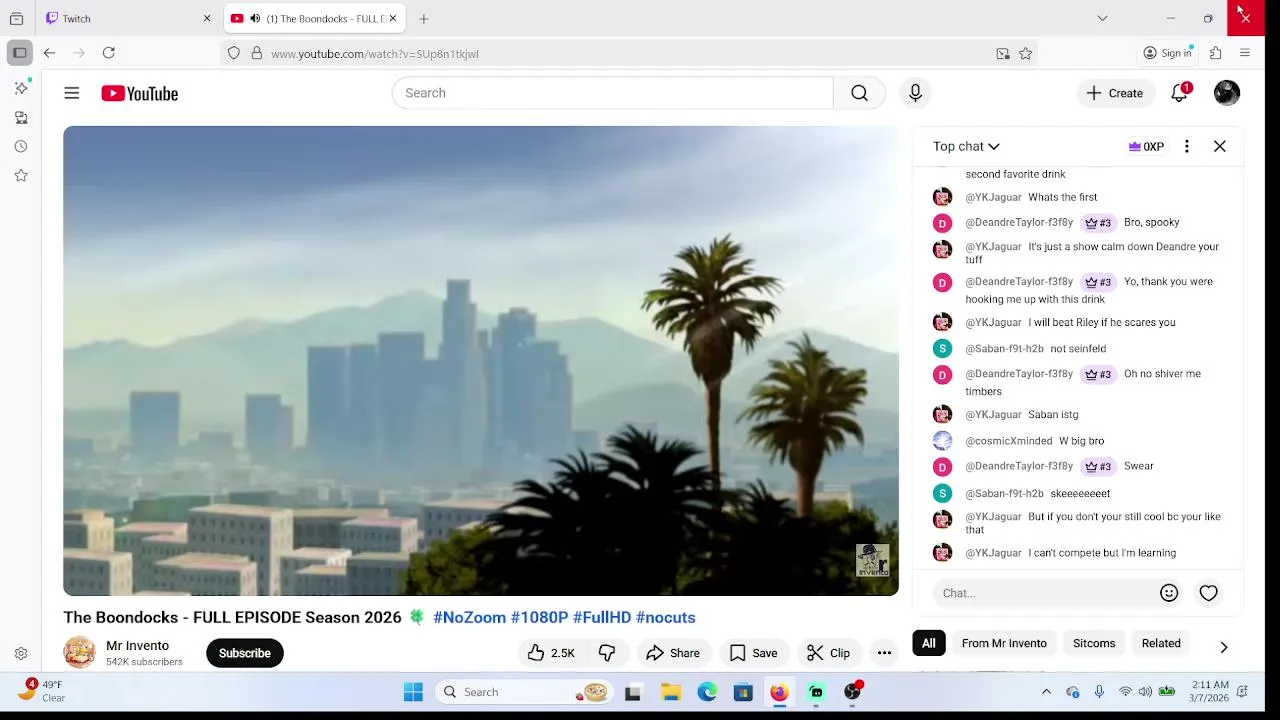This screenshot has width=1280, height=720.
Task: Open sidebar settings gear
Action: coord(21,653)
